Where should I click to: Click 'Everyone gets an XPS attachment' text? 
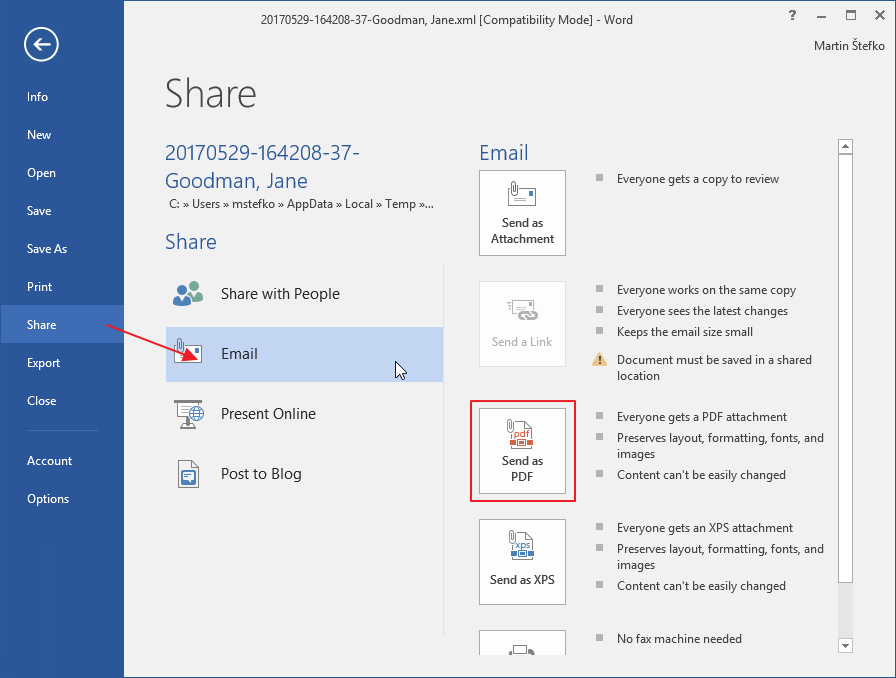point(705,528)
